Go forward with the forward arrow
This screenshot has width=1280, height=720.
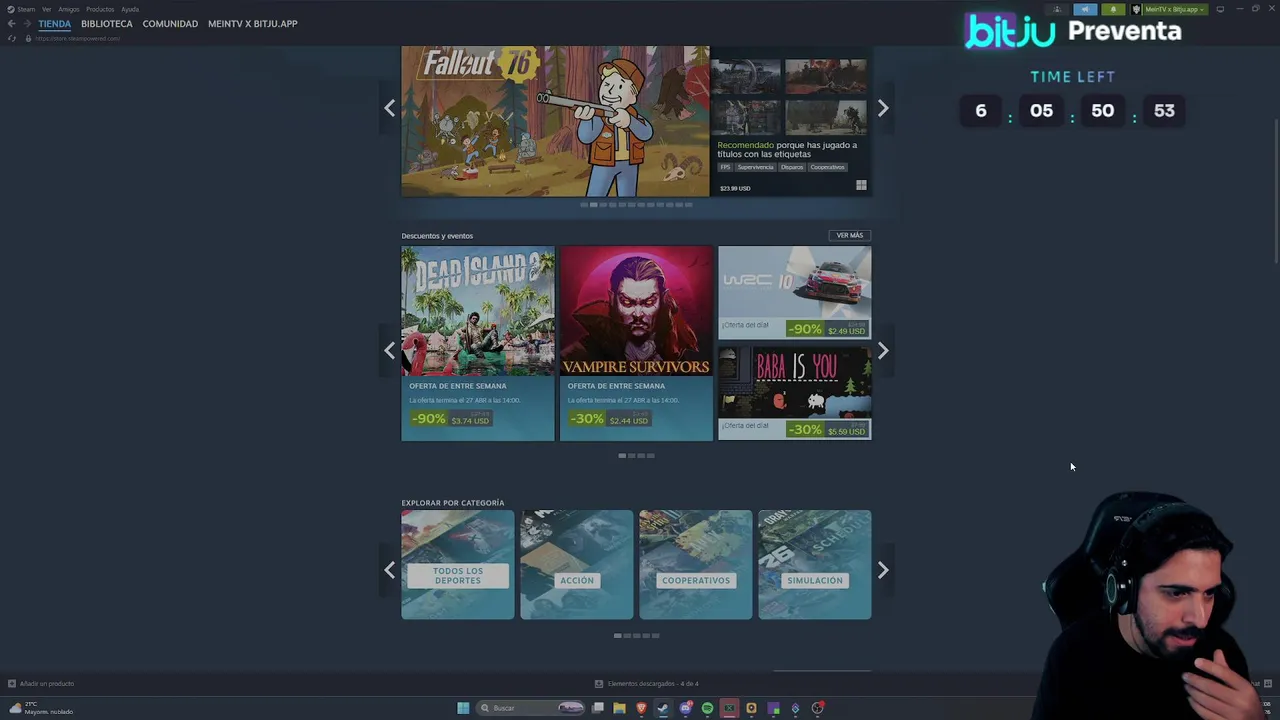pos(27,24)
